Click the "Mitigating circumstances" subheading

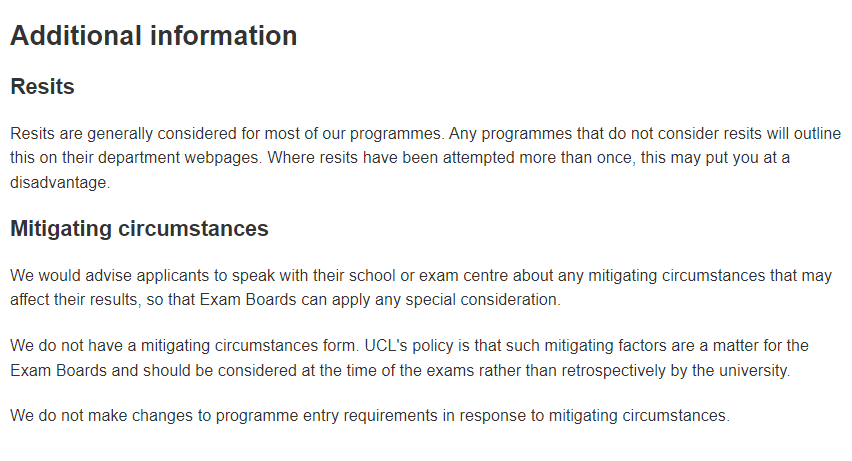tap(139, 229)
